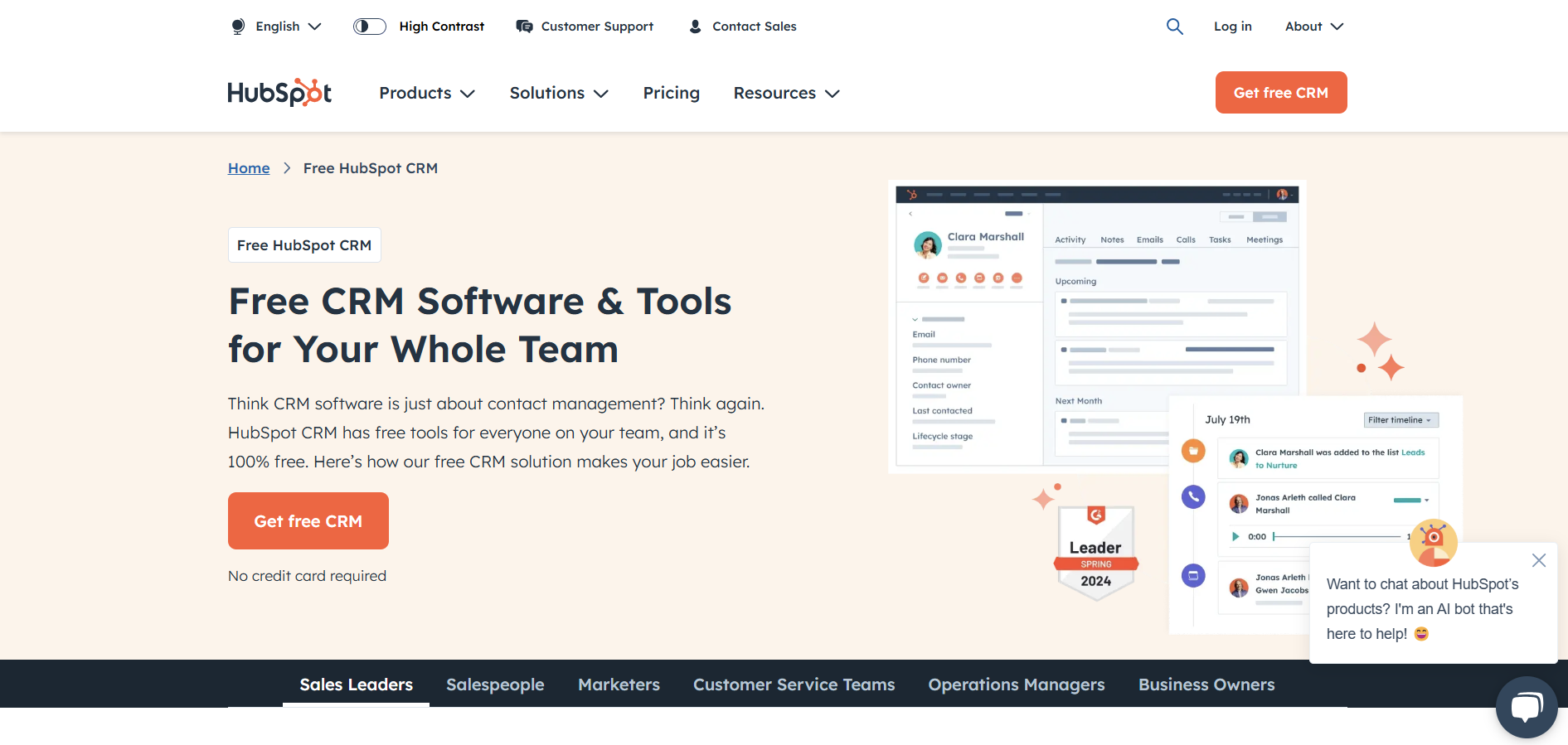The image size is (1568, 745).
Task: Select the Customer Service Teams tab
Action: tap(794, 685)
